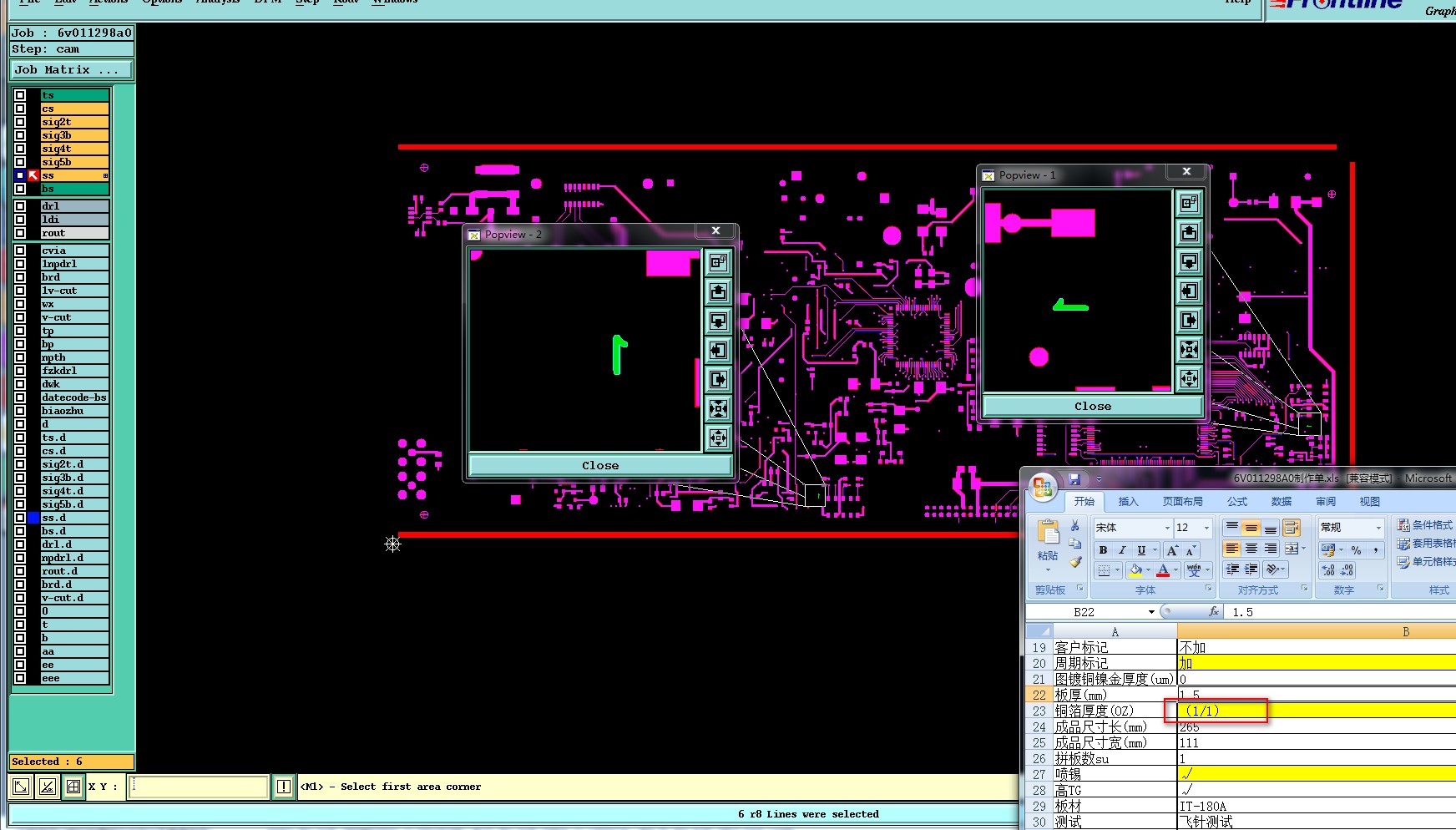This screenshot has width=1456, height=830.
Task: Switch to the 插入 ribbon tab
Action: click(x=1128, y=502)
